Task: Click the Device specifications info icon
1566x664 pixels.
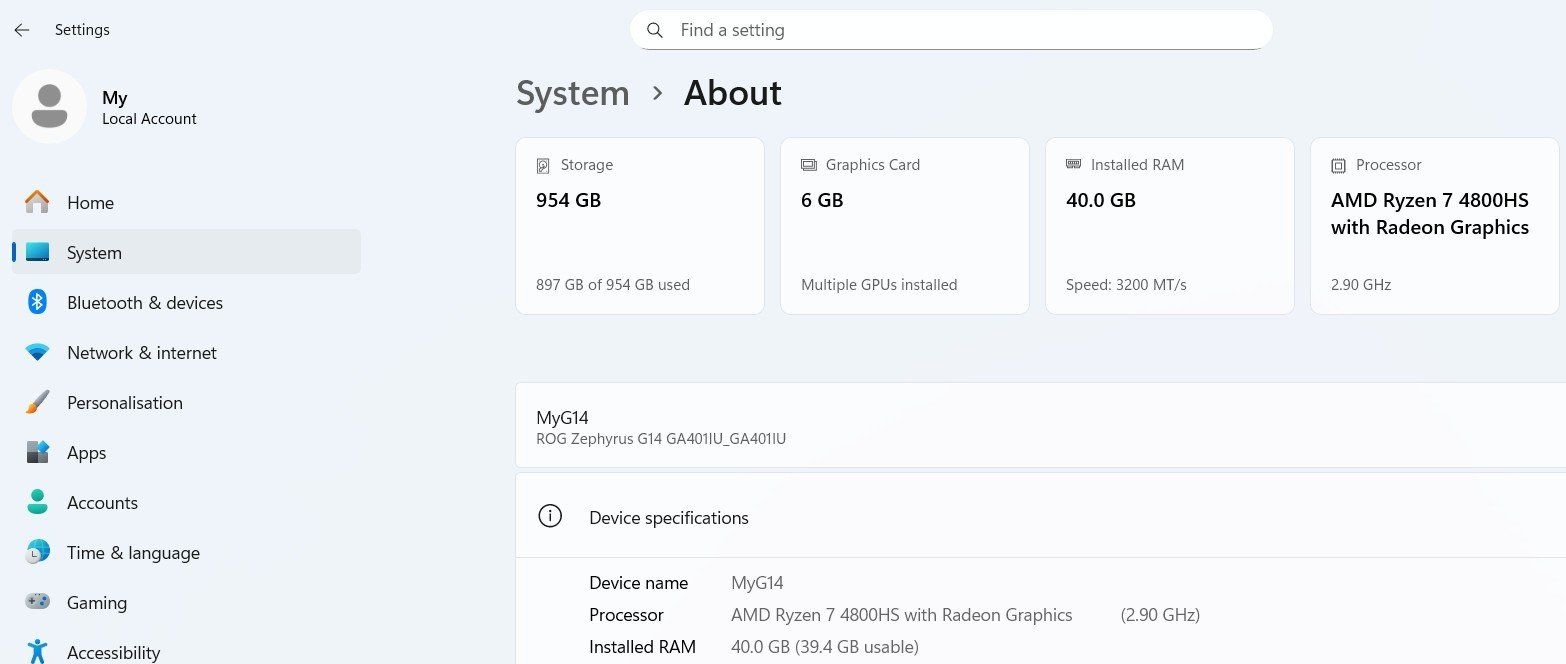Action: [x=549, y=516]
